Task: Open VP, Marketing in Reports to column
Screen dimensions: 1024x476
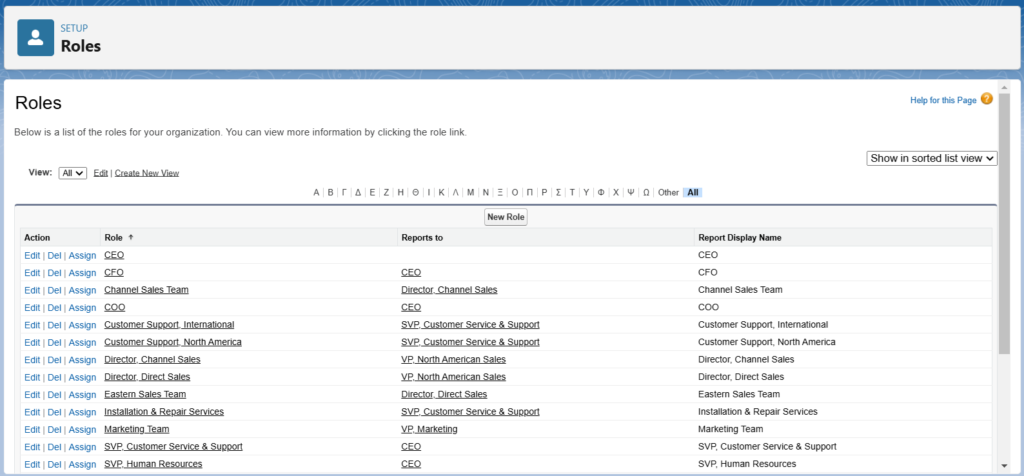Action: pos(429,429)
